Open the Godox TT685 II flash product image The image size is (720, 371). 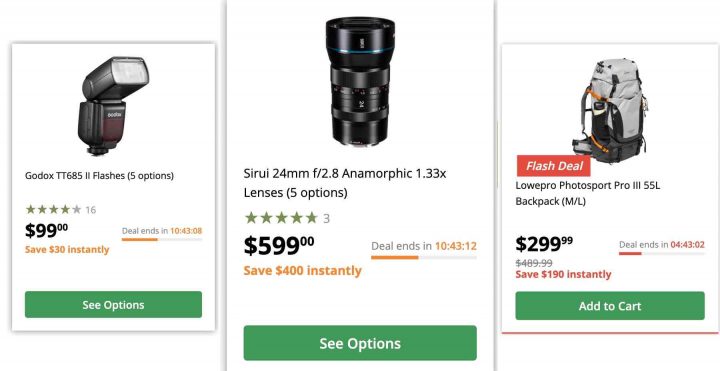113,106
